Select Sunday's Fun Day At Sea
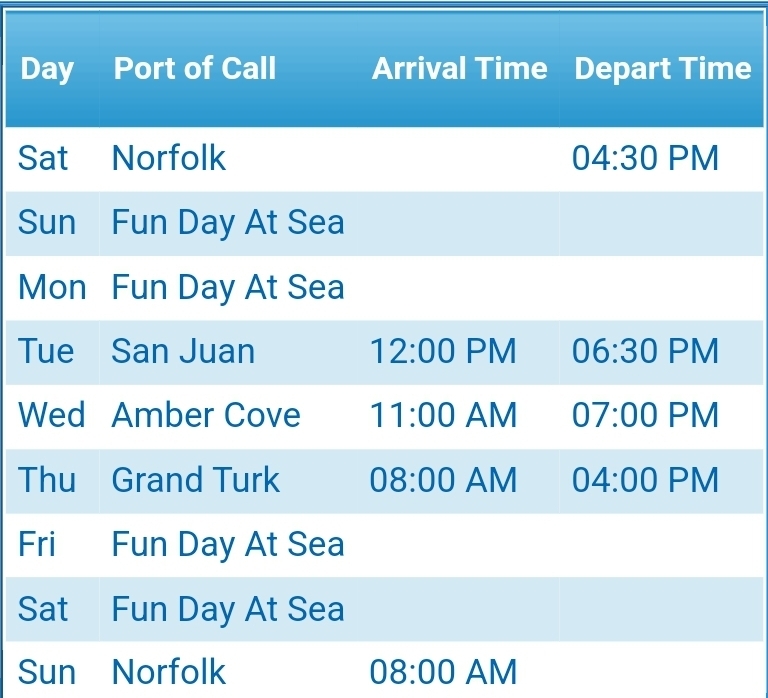This screenshot has width=768, height=698. 228,223
